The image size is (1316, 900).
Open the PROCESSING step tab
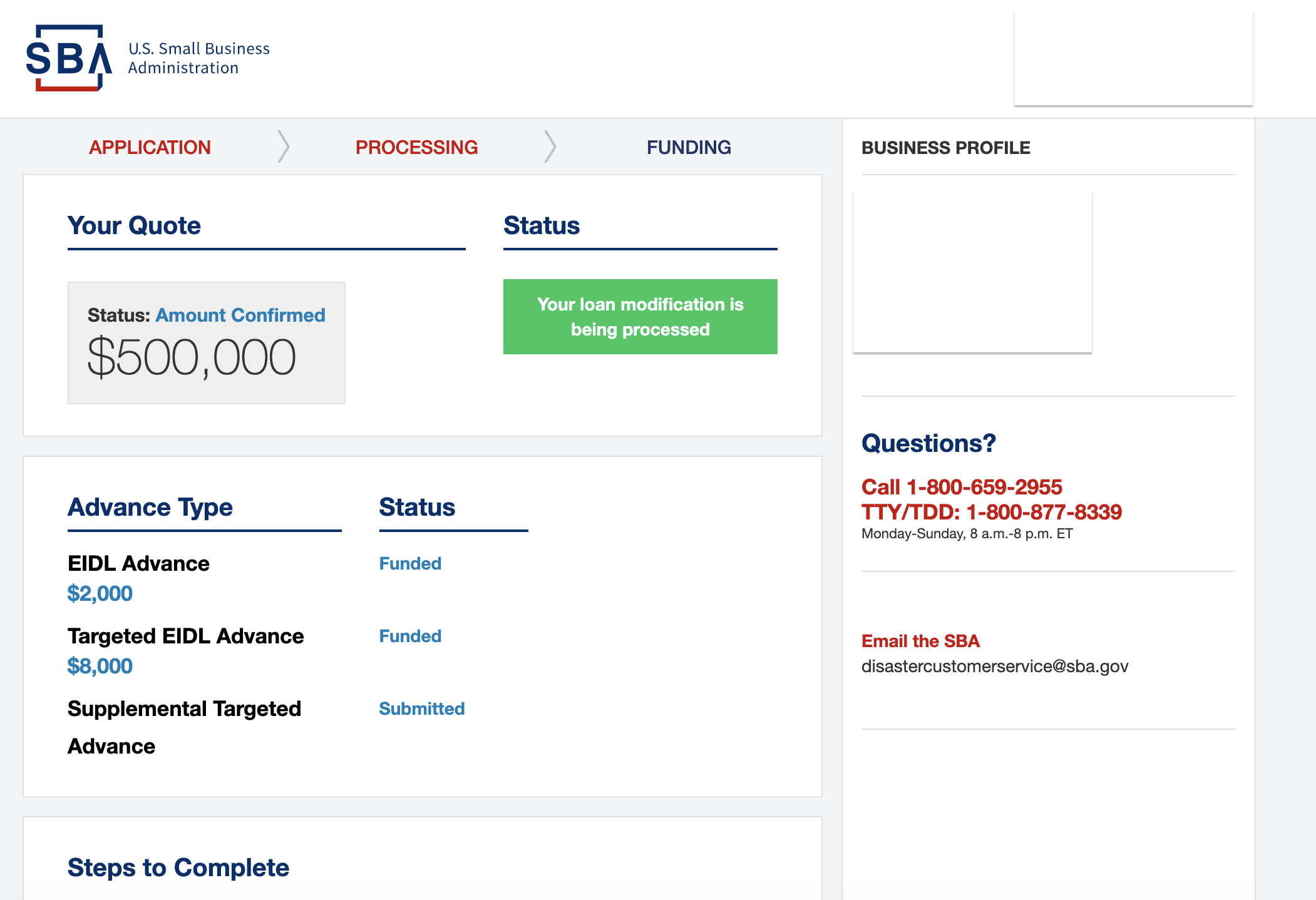point(416,147)
